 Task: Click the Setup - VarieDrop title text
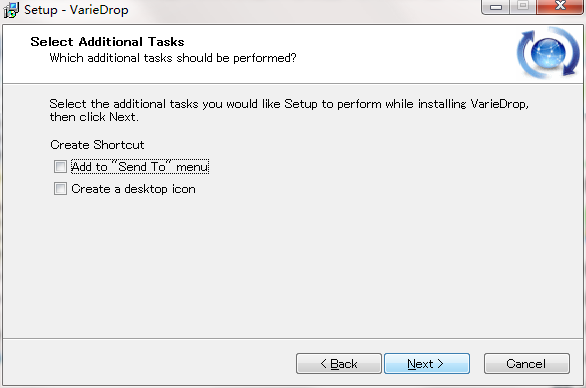[76, 10]
